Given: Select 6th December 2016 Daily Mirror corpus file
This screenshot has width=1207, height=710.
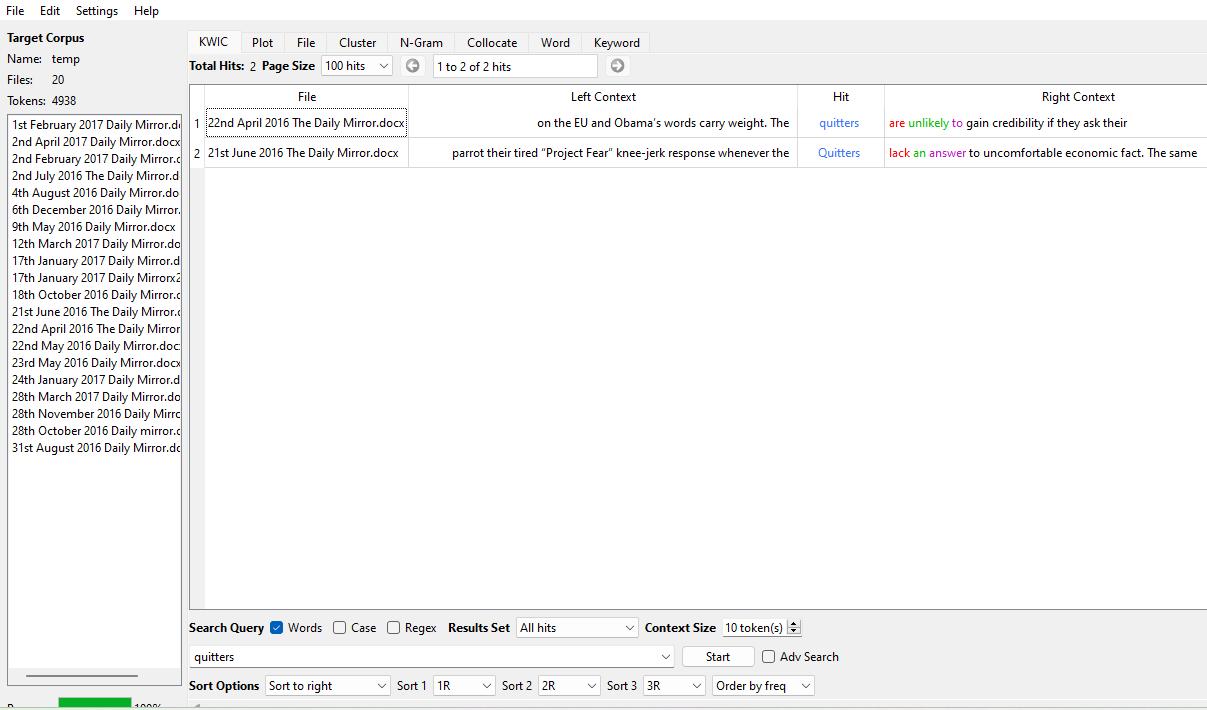Looking at the screenshot, I should (95, 210).
